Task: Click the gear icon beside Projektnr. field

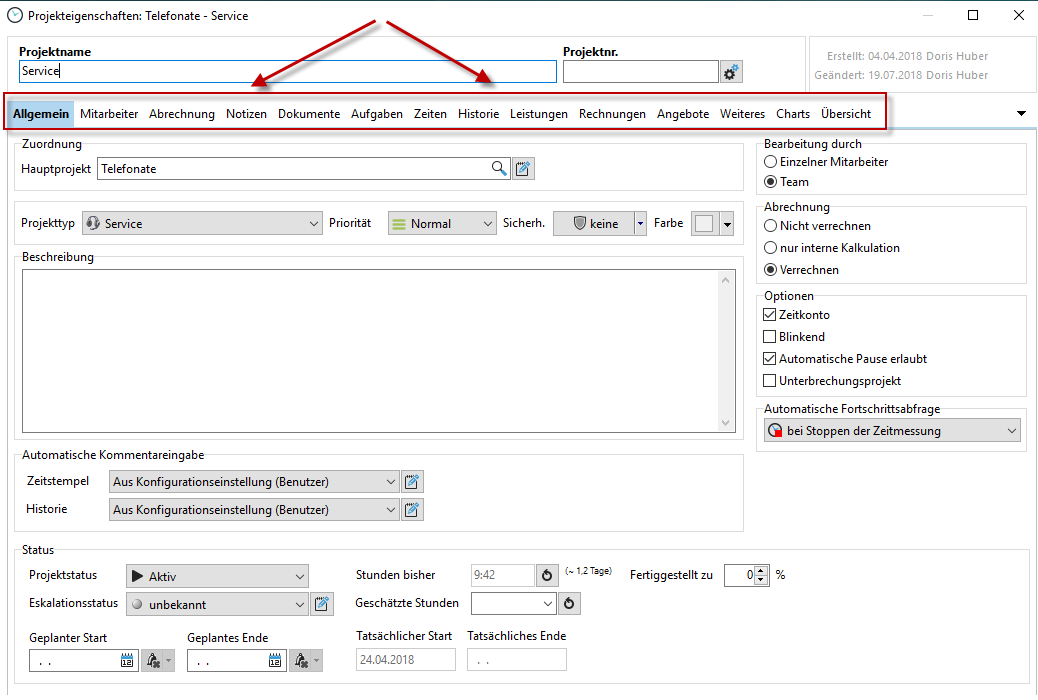Action: point(731,72)
